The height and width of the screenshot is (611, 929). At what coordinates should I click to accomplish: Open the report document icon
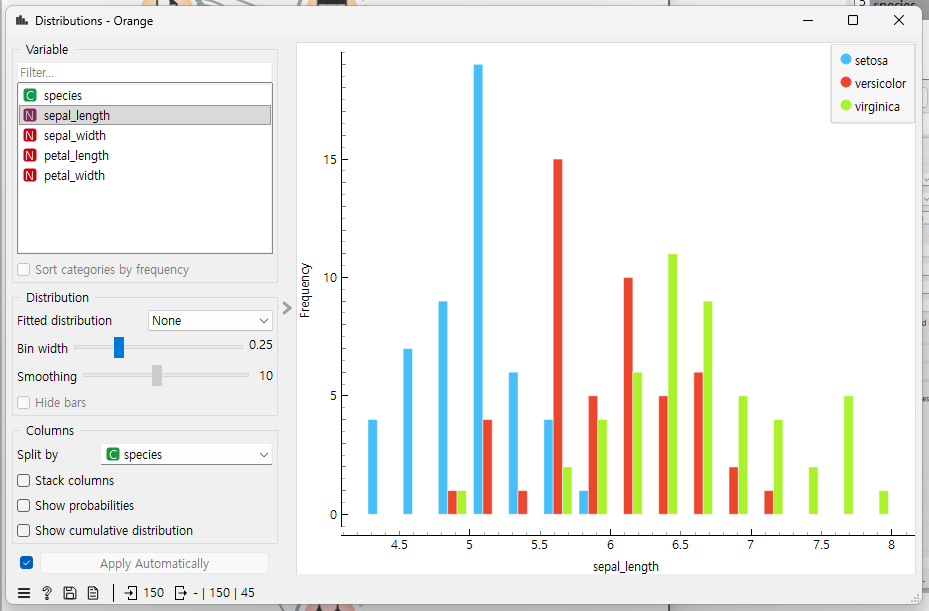coord(93,593)
